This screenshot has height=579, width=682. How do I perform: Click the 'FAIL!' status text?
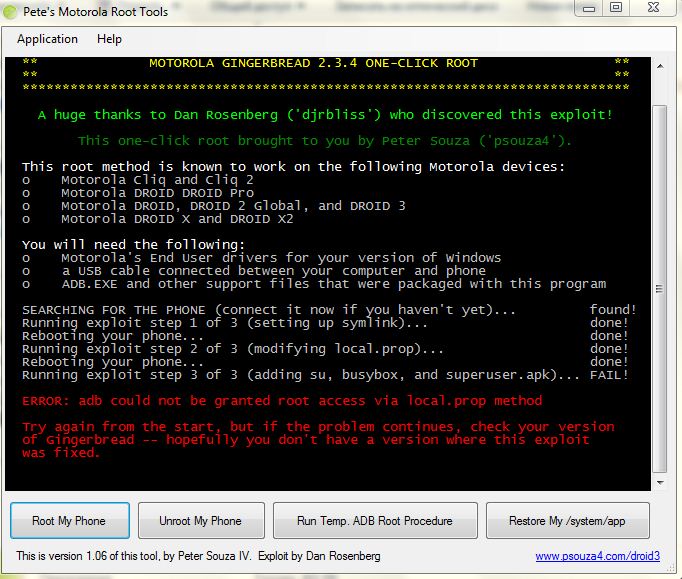point(609,375)
